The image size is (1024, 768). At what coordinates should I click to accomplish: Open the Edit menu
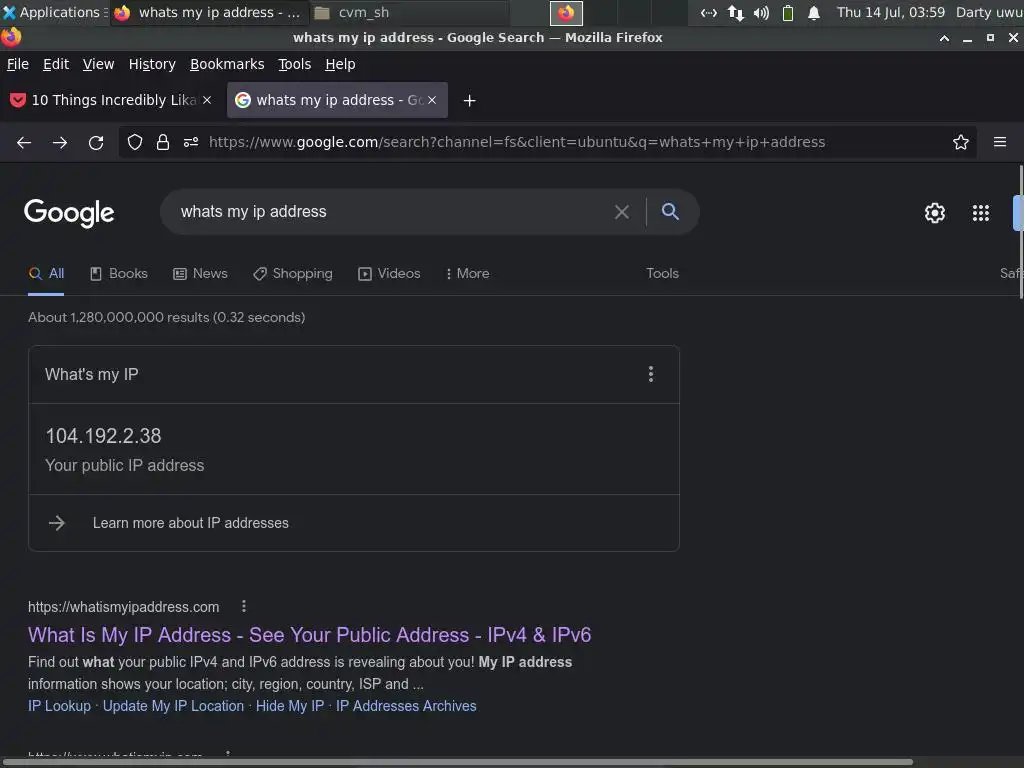point(56,64)
